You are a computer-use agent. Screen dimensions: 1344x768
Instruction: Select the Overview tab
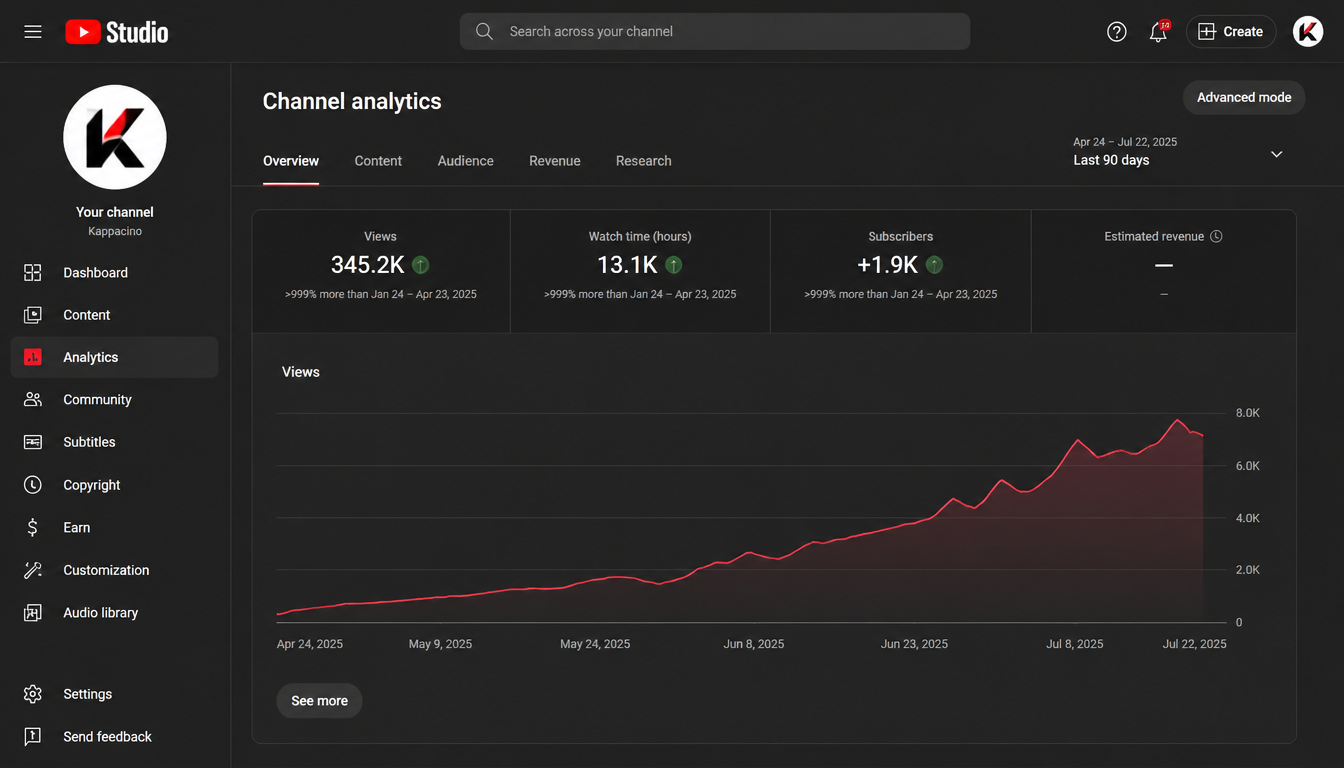pos(291,161)
